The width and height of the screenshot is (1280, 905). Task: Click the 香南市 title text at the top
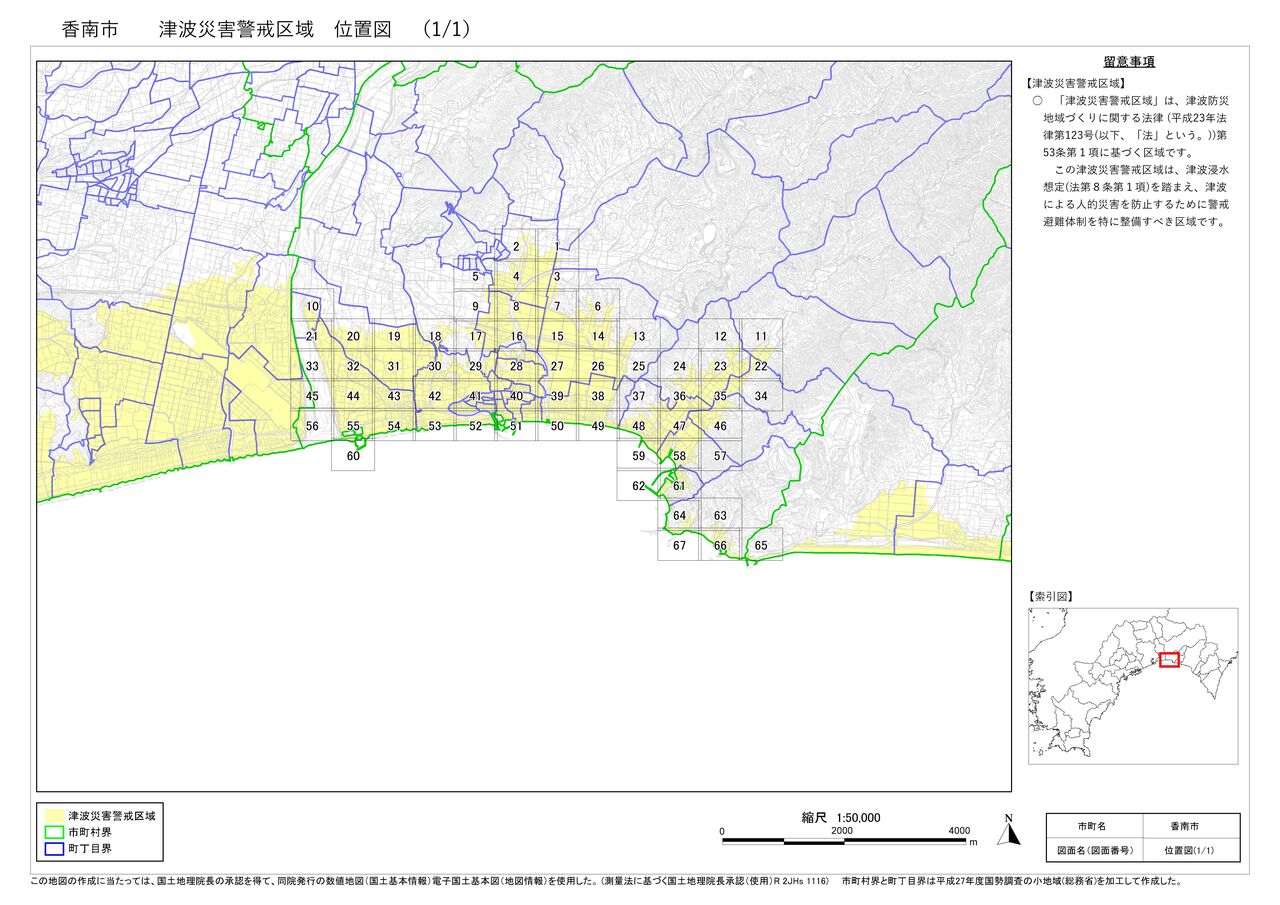click(x=90, y=30)
